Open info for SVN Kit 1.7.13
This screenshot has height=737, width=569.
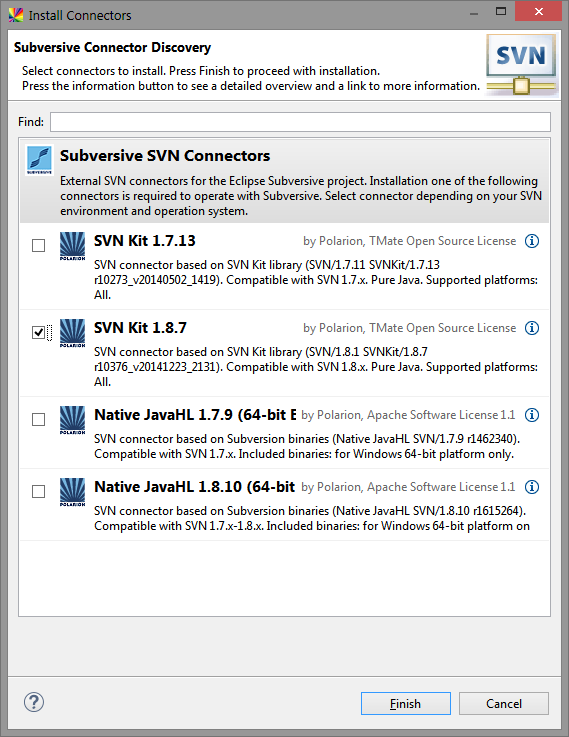click(x=531, y=241)
